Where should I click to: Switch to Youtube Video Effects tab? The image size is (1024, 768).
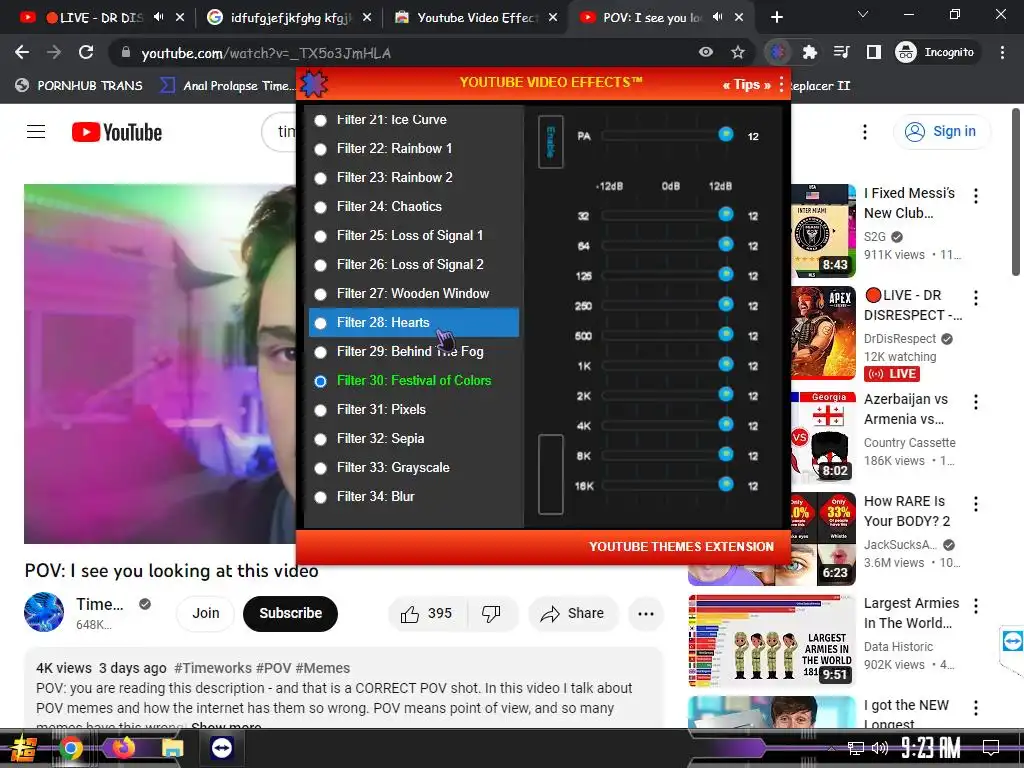(476, 18)
